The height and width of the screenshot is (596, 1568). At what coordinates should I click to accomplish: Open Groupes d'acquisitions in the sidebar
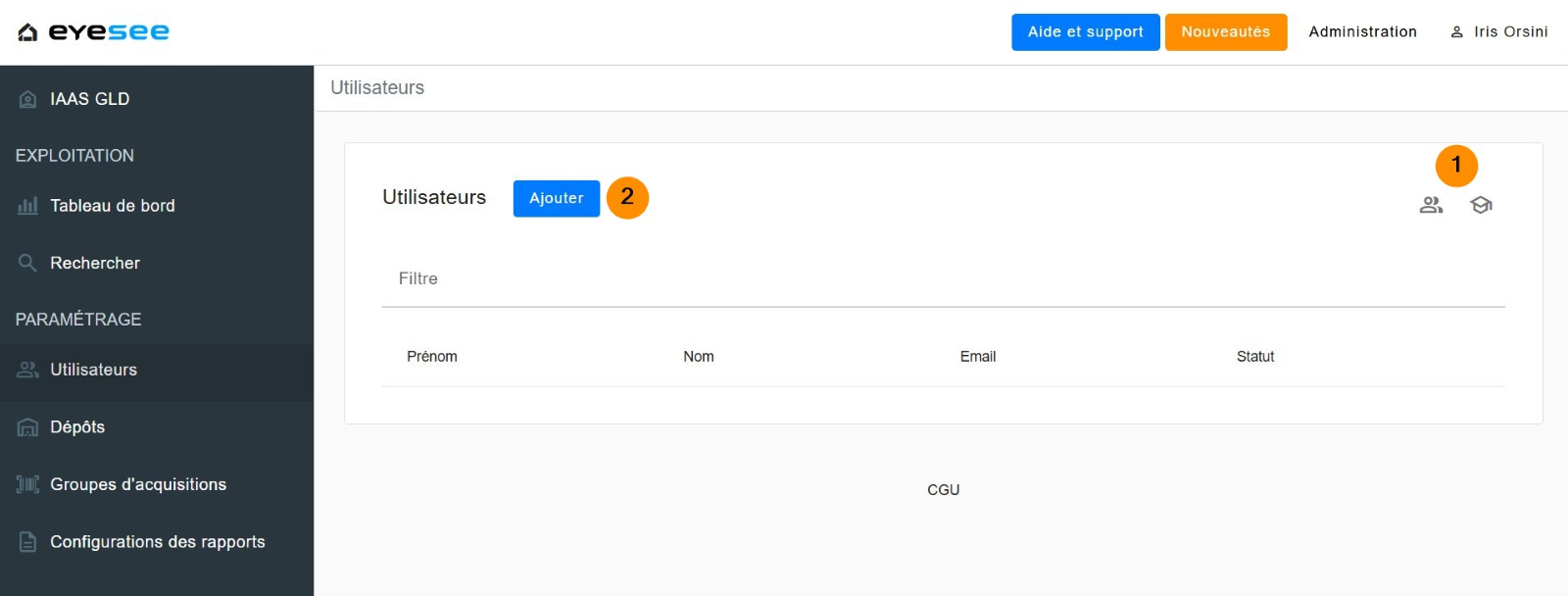(137, 484)
